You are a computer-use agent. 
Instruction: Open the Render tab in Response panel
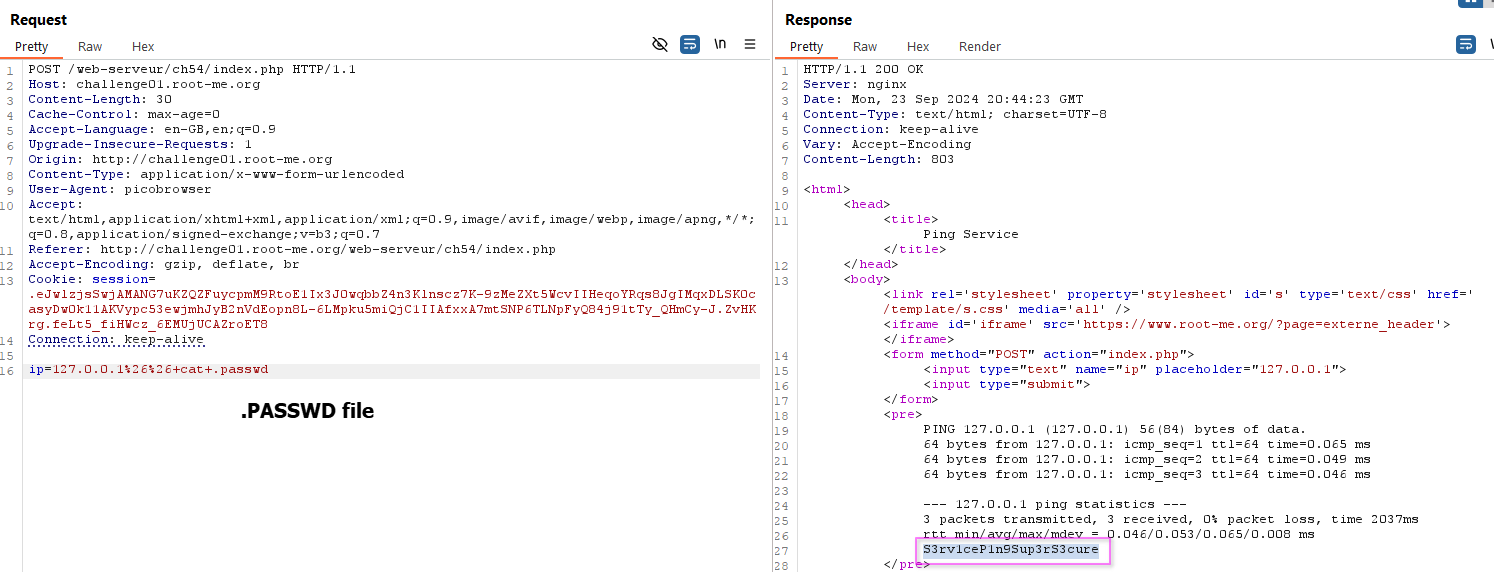coord(980,47)
